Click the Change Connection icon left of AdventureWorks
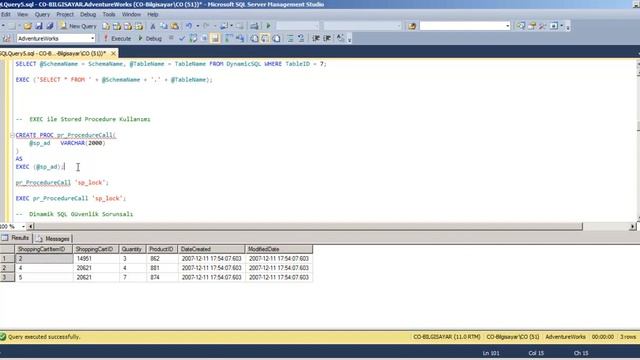The image size is (640, 360). click(x=7, y=38)
